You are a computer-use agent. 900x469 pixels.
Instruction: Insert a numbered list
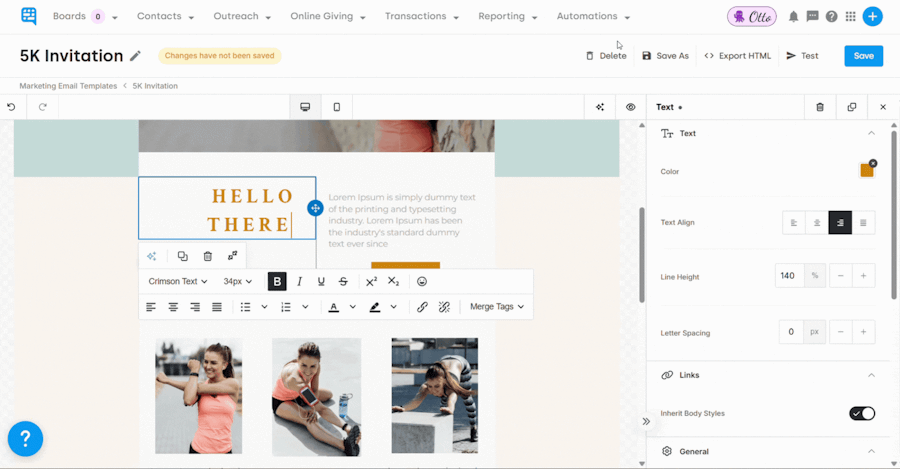(286, 307)
